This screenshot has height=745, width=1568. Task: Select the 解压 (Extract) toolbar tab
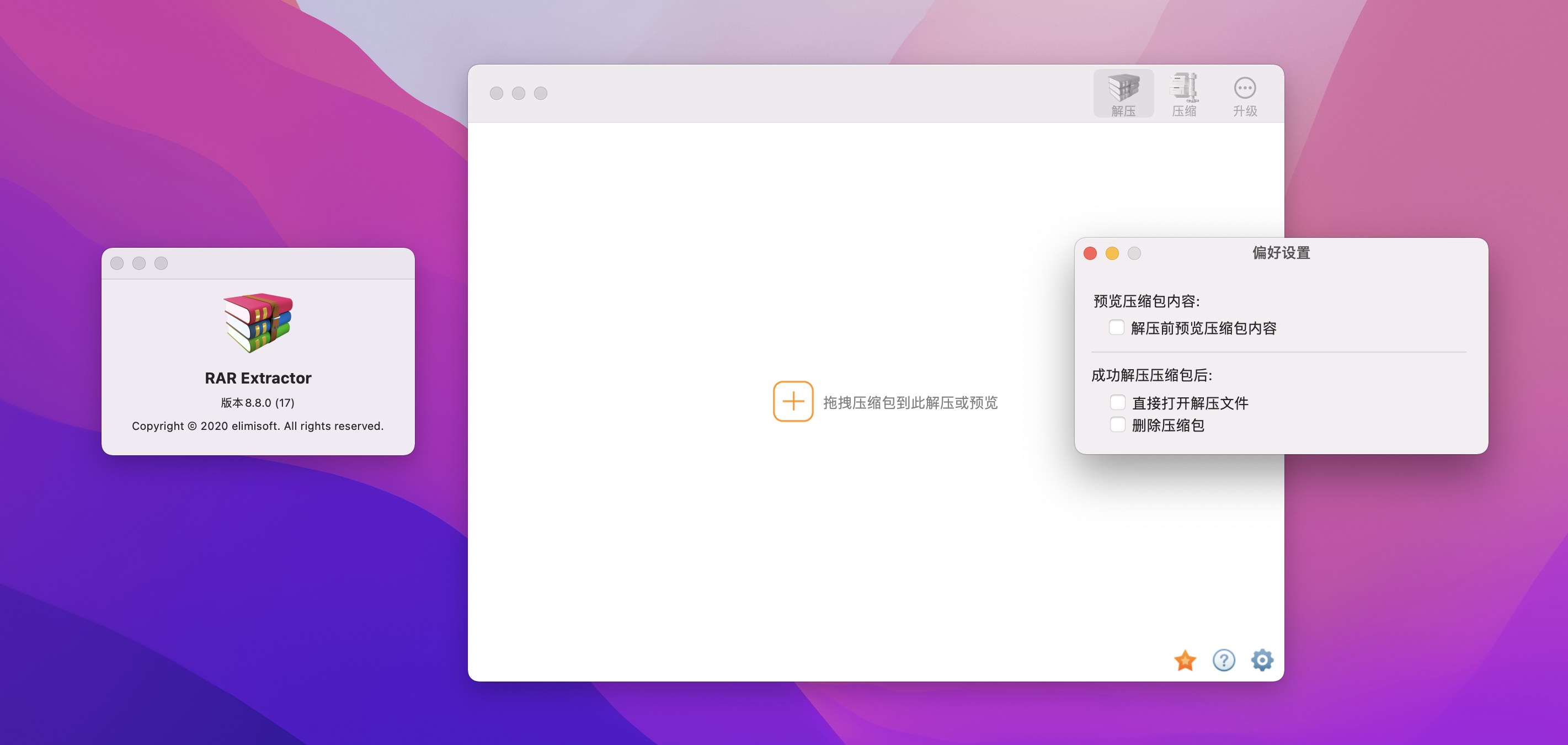point(1123,94)
